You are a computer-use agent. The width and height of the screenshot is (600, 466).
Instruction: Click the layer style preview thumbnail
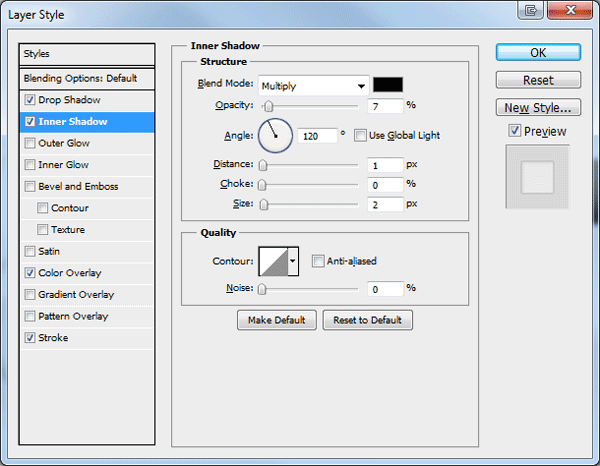coord(538,177)
